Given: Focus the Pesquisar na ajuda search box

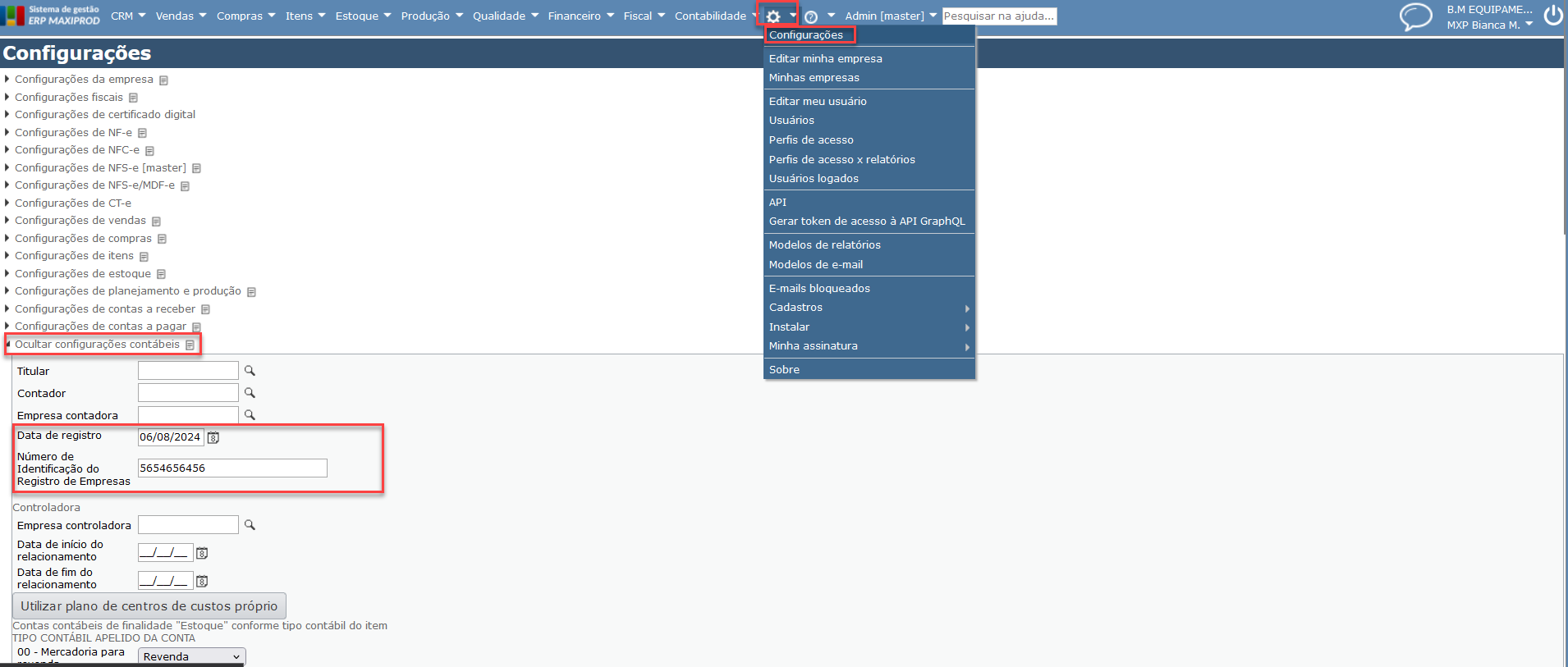Looking at the screenshot, I should 999,16.
